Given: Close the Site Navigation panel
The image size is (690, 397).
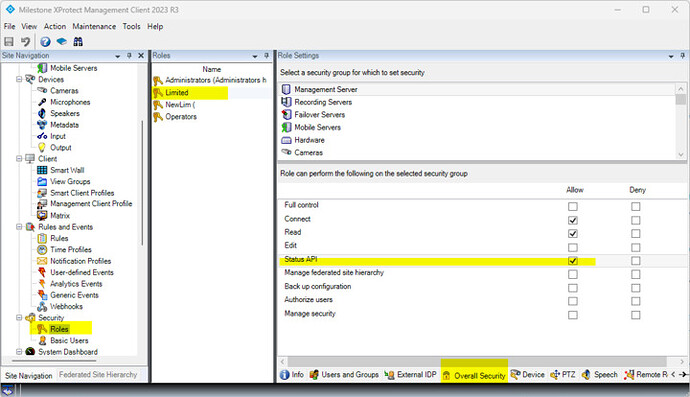Looking at the screenshot, I should (x=141, y=55).
